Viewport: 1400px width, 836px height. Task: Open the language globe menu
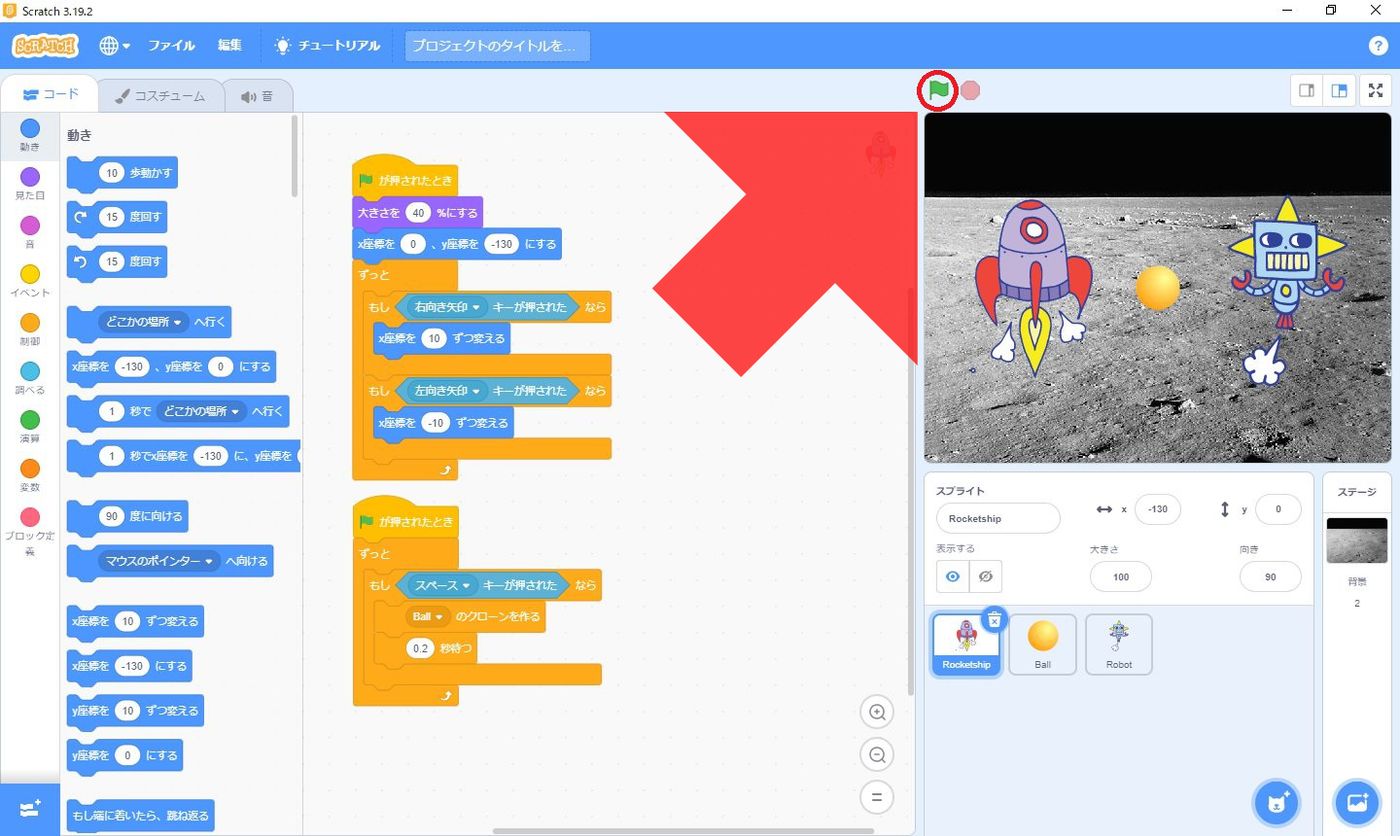click(114, 46)
